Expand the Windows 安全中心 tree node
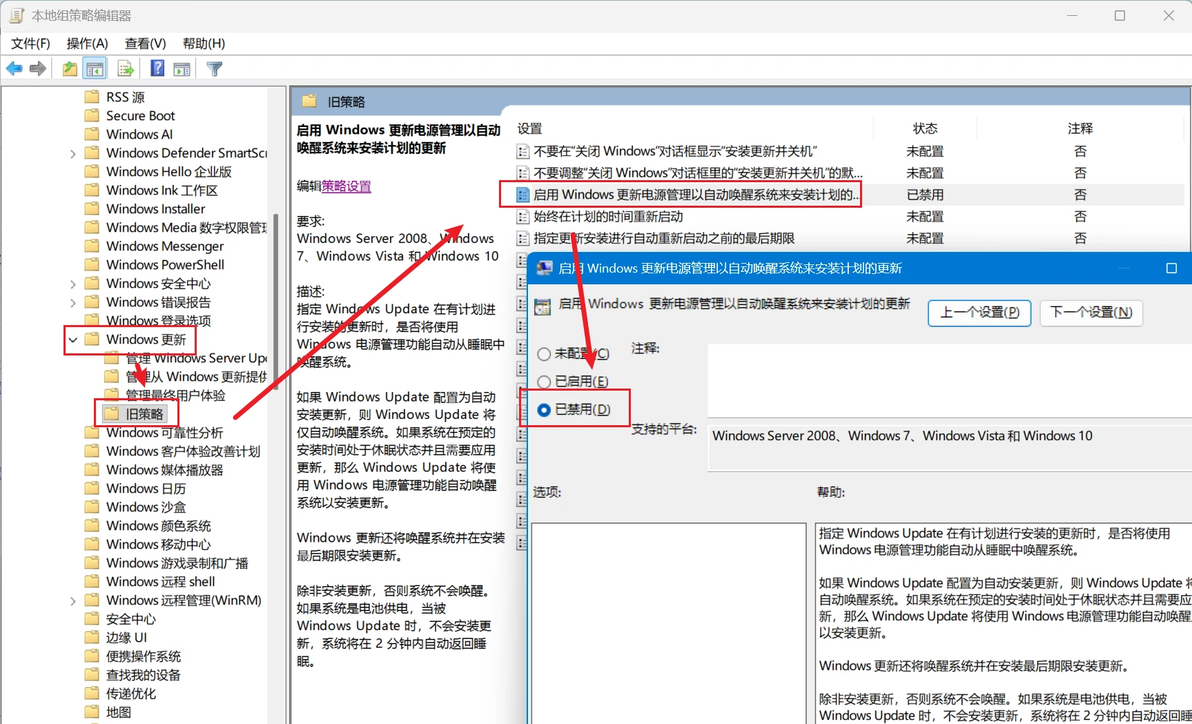Image resolution: width=1192 pixels, height=724 pixels. (73, 284)
